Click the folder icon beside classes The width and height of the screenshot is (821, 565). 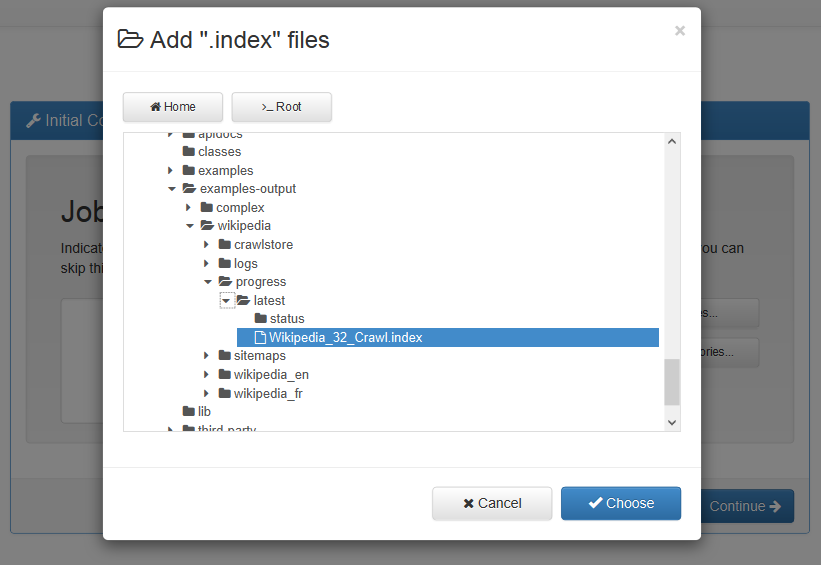[x=189, y=152]
